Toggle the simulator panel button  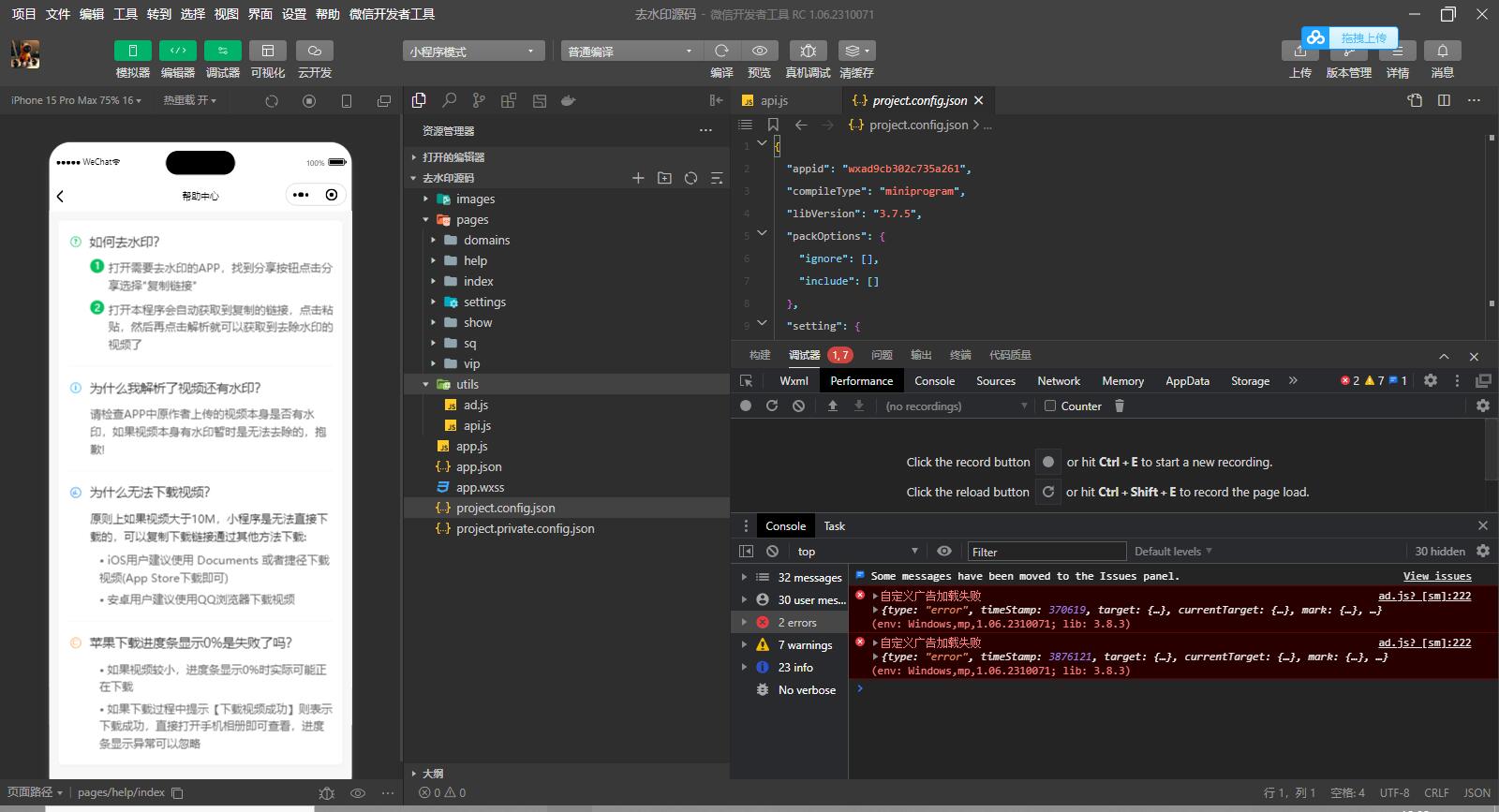click(132, 51)
